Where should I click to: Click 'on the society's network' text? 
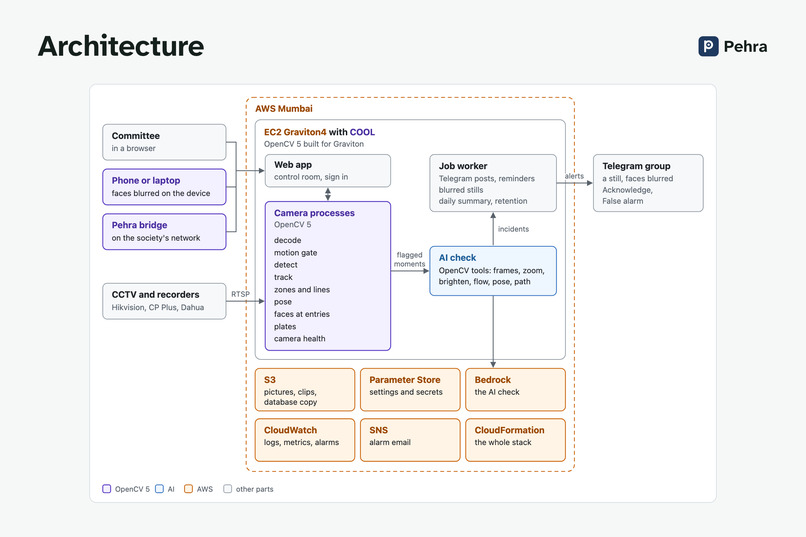click(x=156, y=238)
